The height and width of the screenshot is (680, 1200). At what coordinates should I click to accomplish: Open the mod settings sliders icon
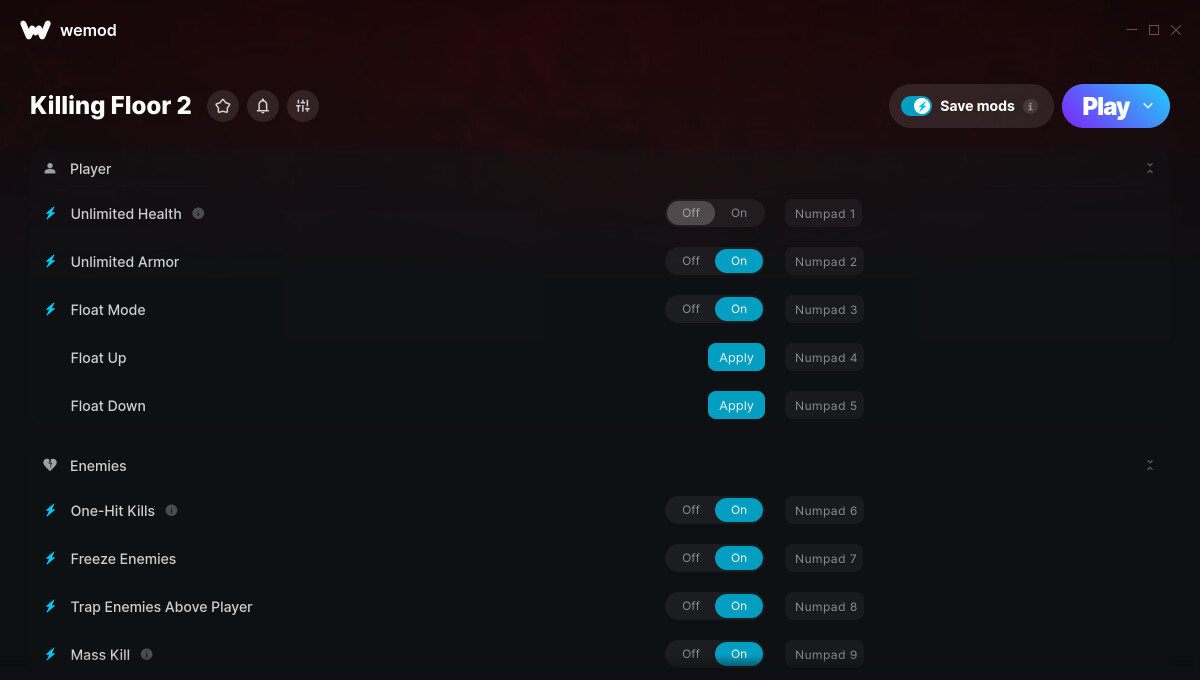coord(303,106)
